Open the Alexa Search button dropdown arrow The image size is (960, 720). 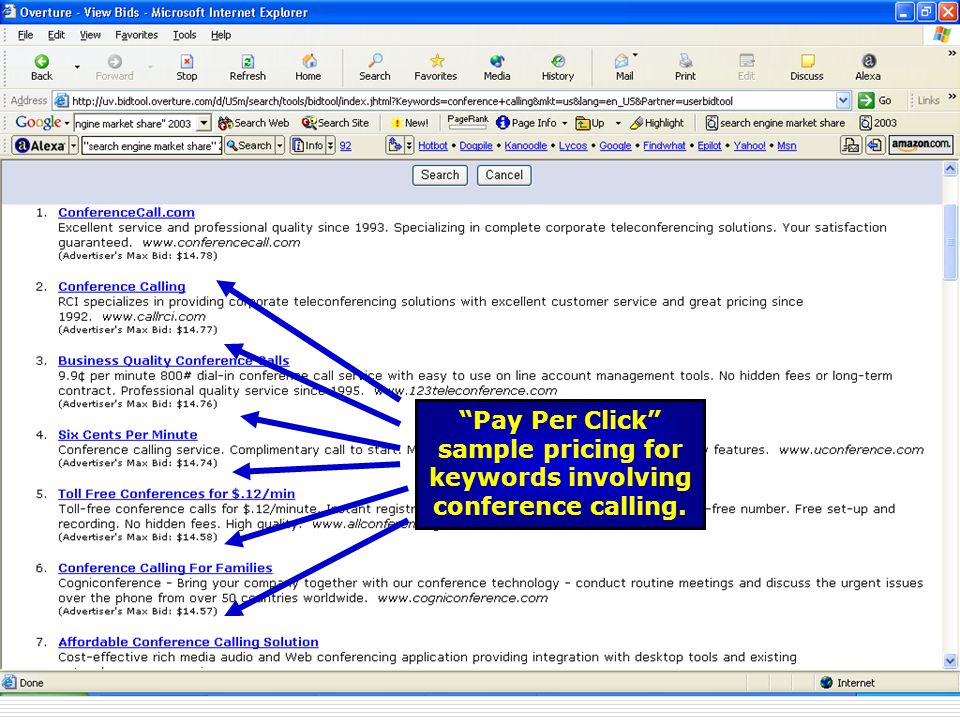click(x=280, y=146)
